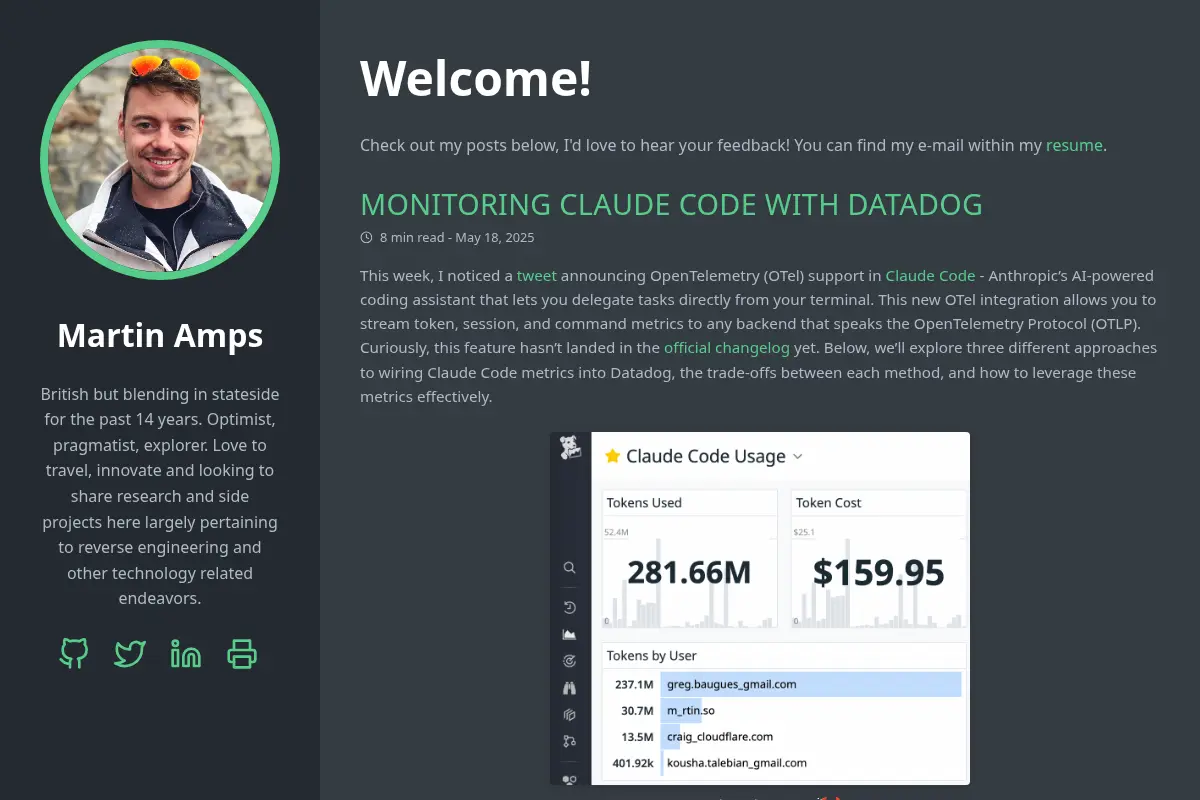Viewport: 1200px width, 800px height.
Task: Open the LinkedIn profile icon
Action: click(186, 654)
